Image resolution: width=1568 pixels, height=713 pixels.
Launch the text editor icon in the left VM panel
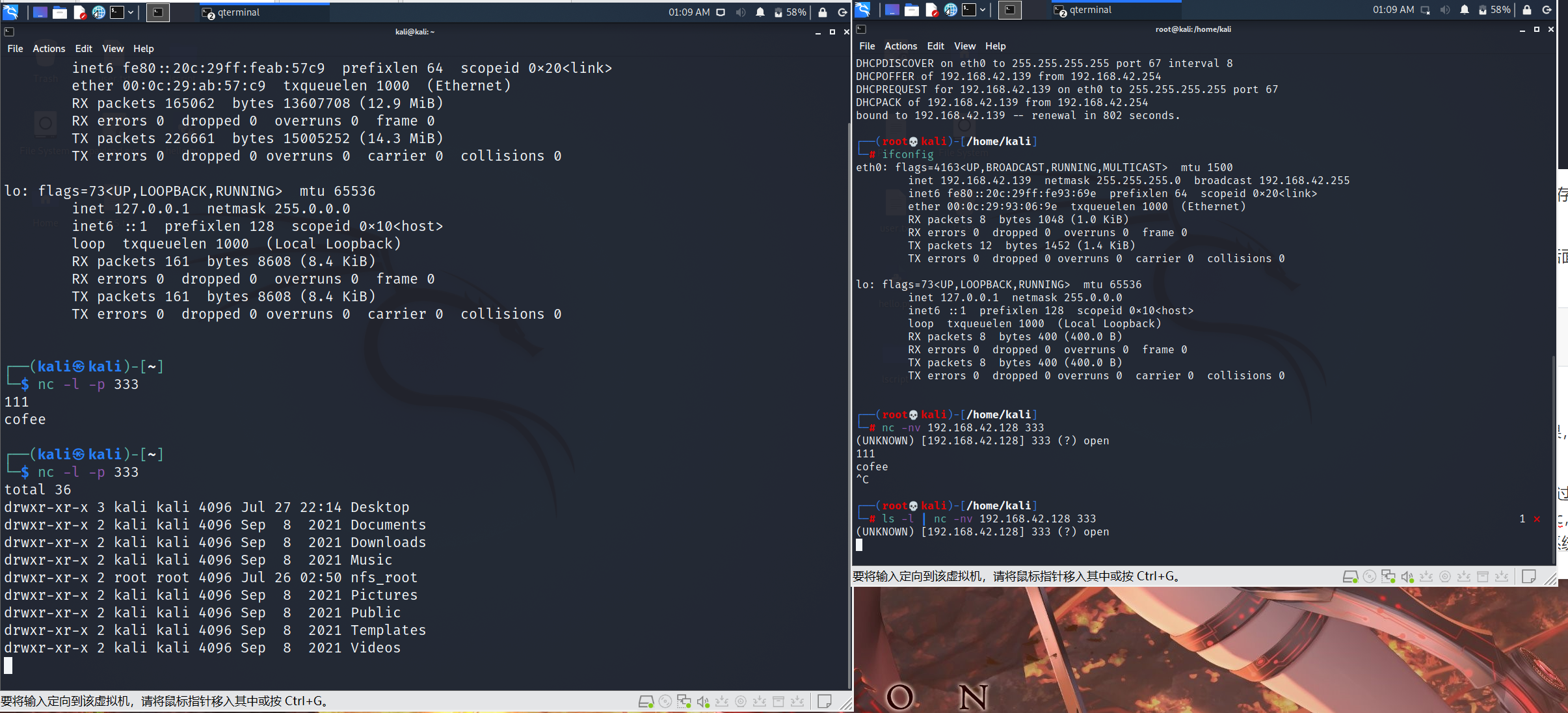tap(80, 12)
